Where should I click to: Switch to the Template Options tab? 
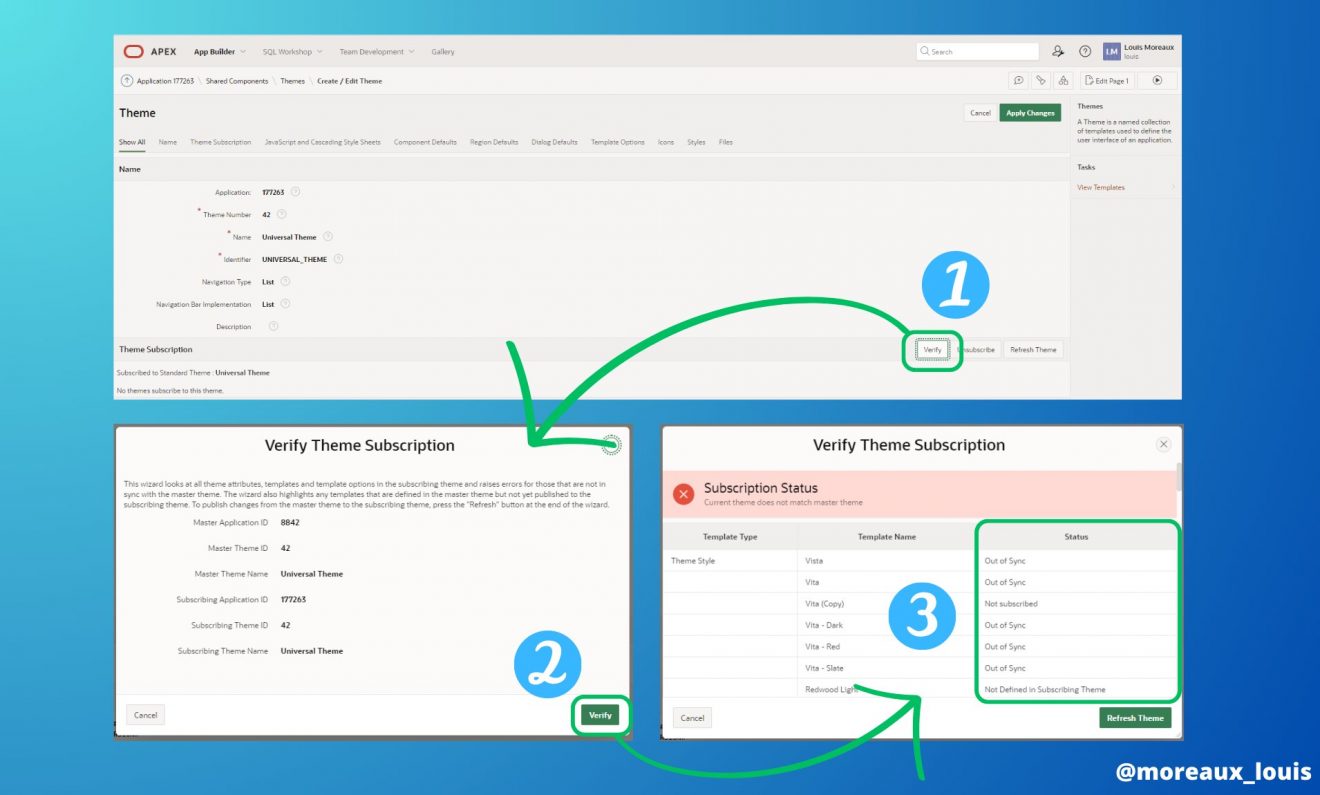(x=617, y=142)
